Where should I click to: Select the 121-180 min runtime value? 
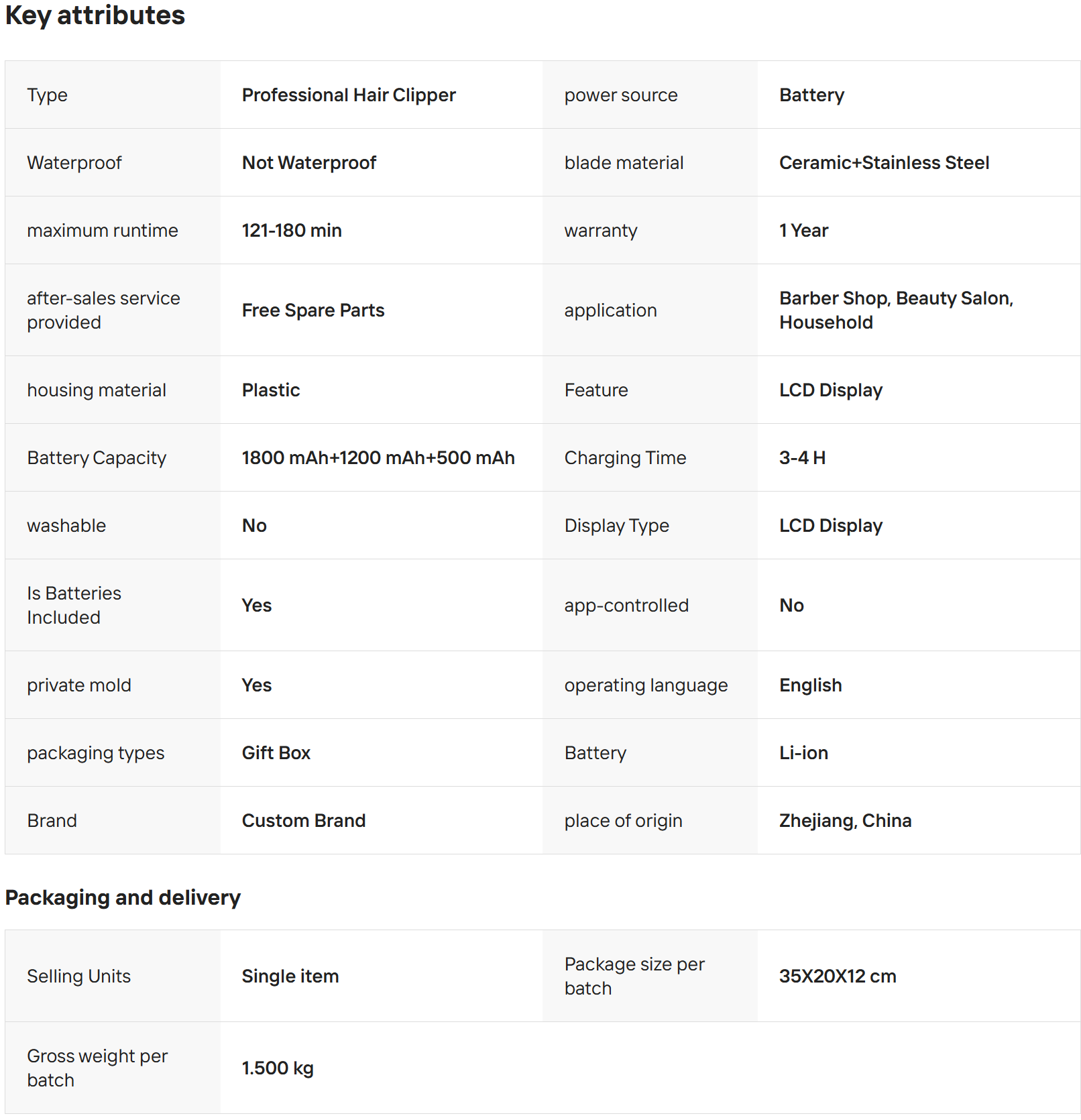tap(291, 231)
